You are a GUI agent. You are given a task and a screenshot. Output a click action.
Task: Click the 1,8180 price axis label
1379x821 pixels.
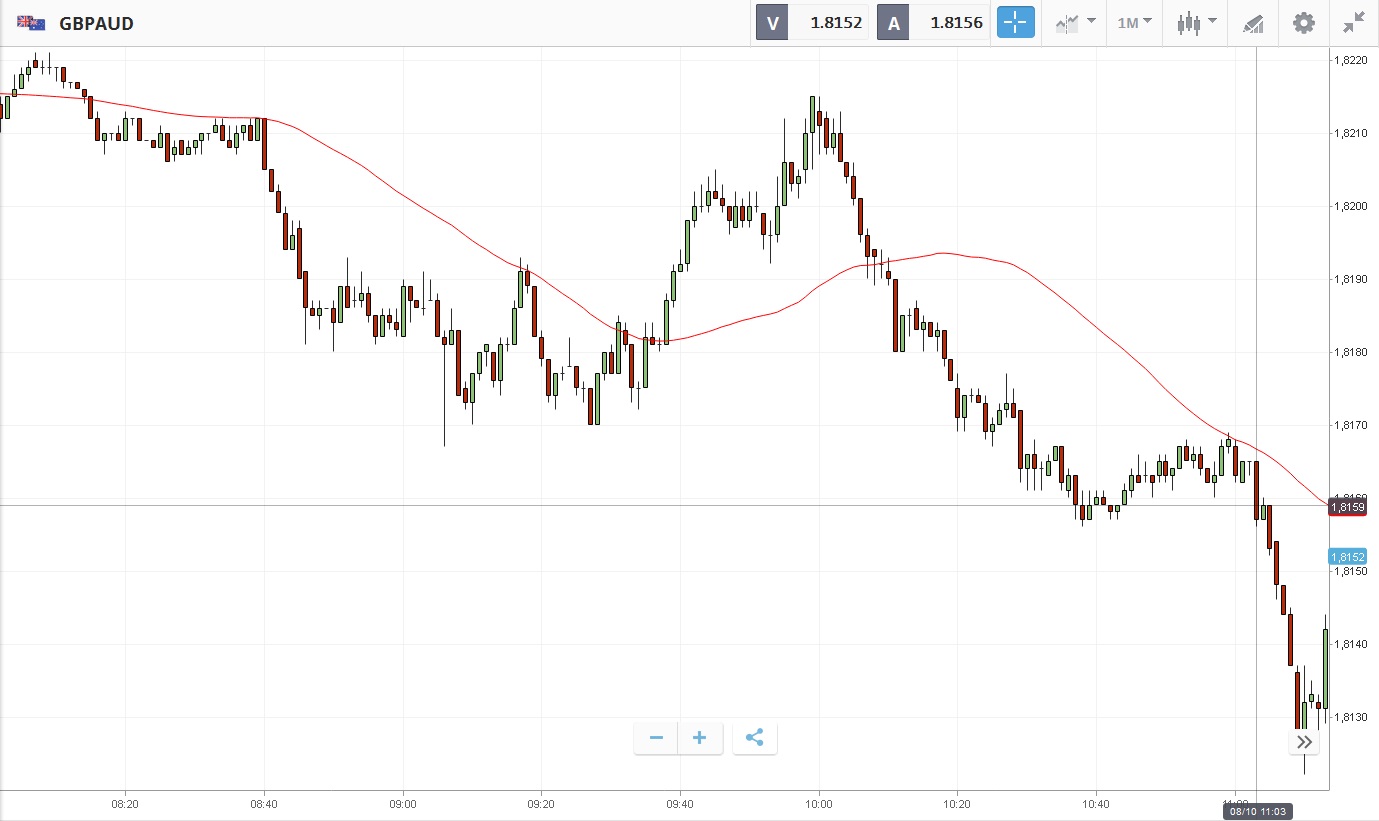(x=1350, y=352)
